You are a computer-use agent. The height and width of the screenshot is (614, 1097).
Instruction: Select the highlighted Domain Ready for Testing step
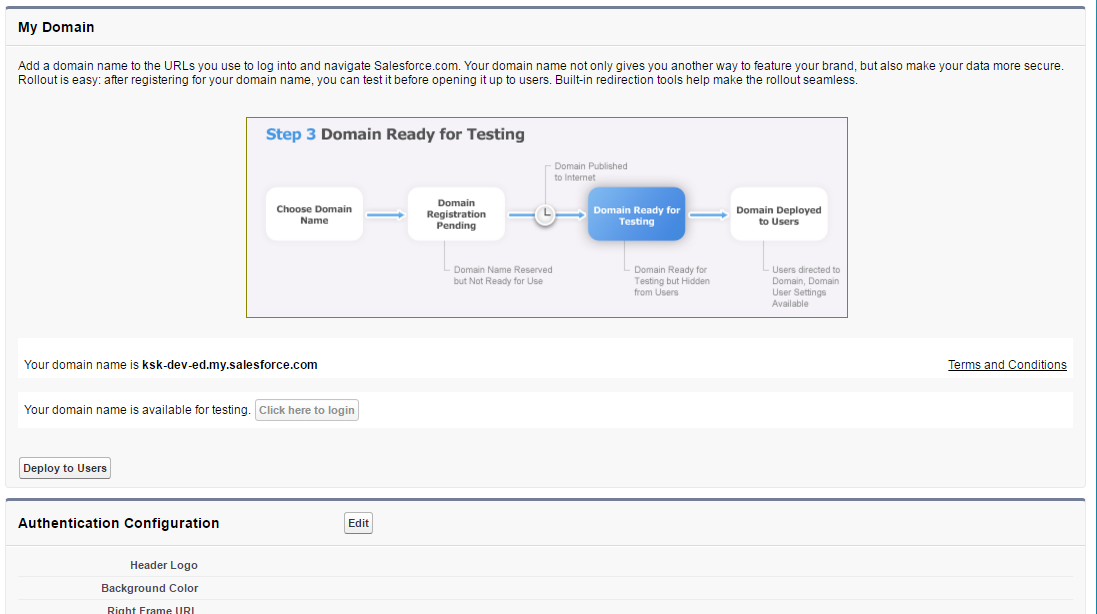click(637, 213)
